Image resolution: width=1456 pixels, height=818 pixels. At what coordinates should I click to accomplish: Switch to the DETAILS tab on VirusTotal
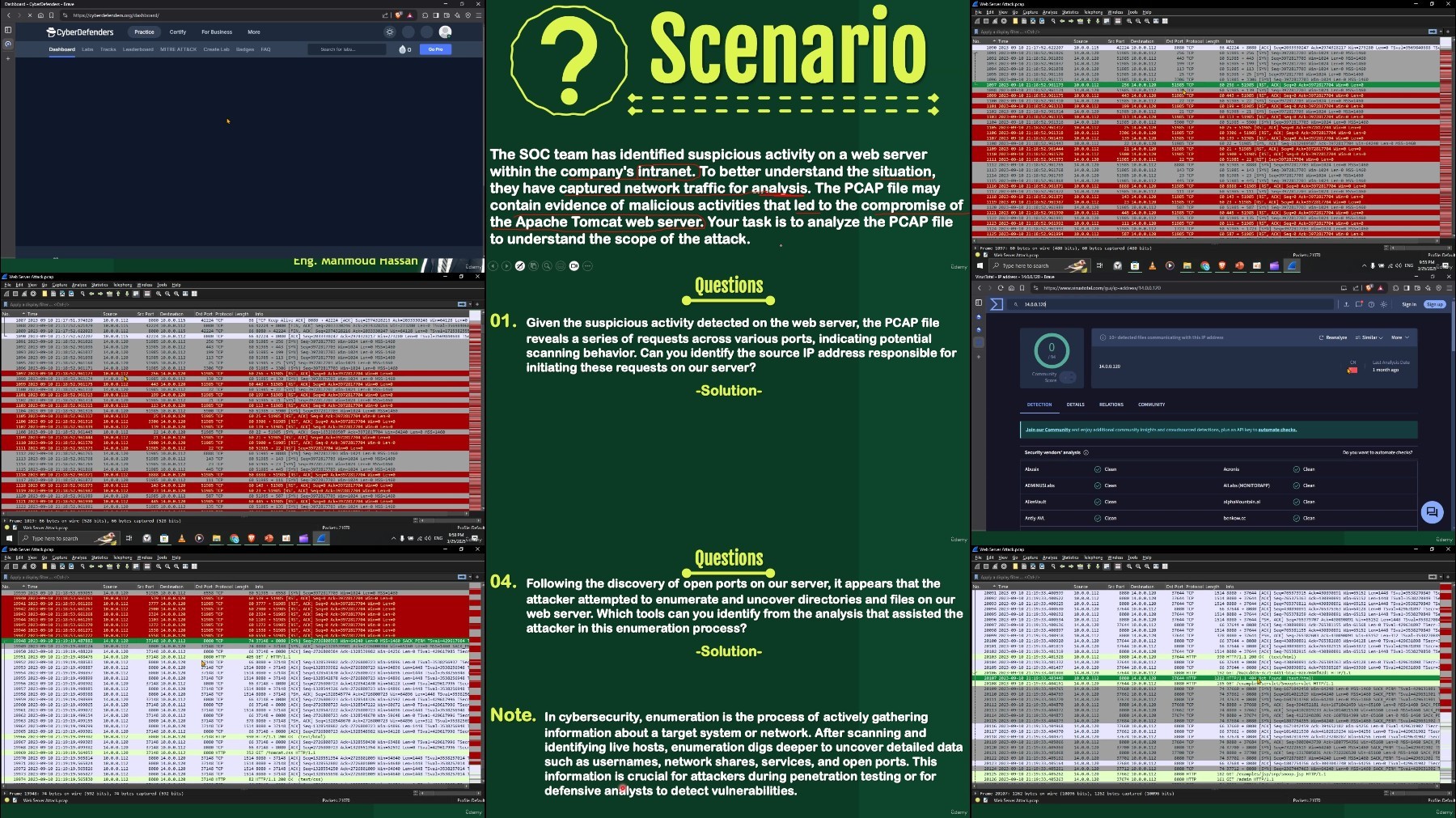click(1075, 405)
